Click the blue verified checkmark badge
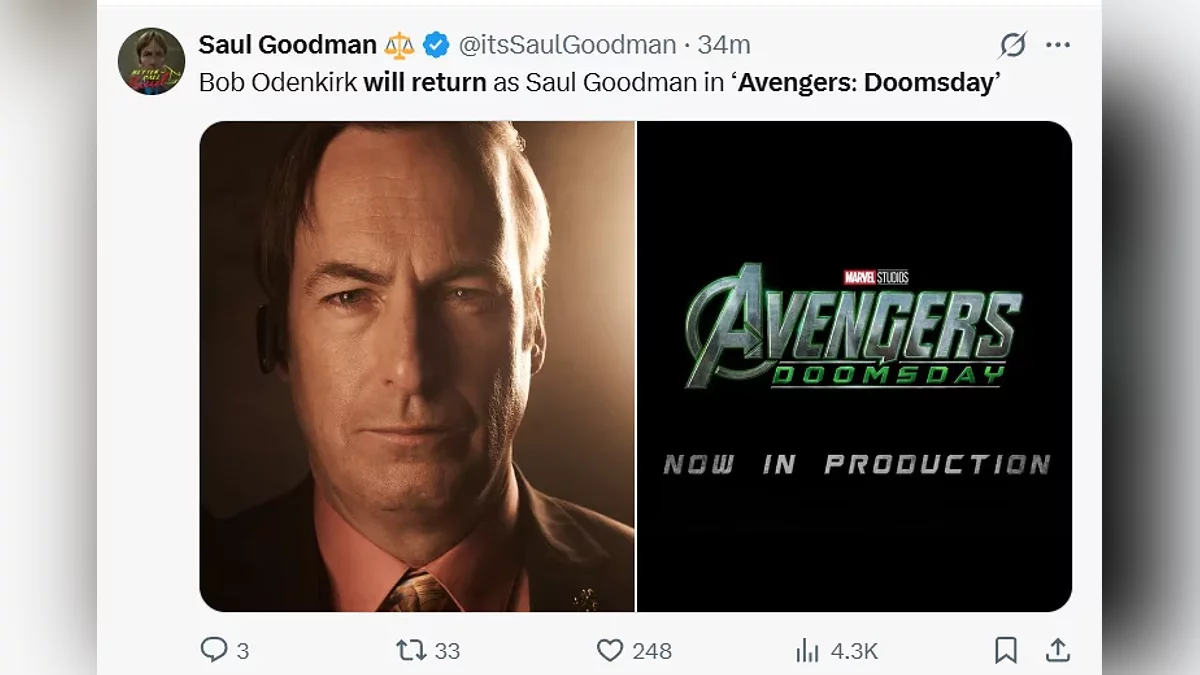This screenshot has width=1200, height=675. [x=435, y=45]
